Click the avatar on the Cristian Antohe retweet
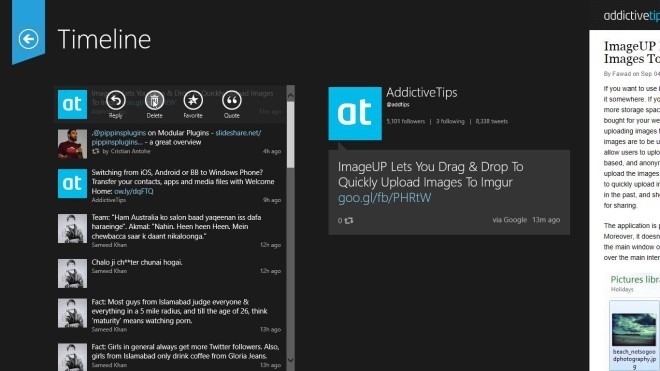 [x=72, y=144]
